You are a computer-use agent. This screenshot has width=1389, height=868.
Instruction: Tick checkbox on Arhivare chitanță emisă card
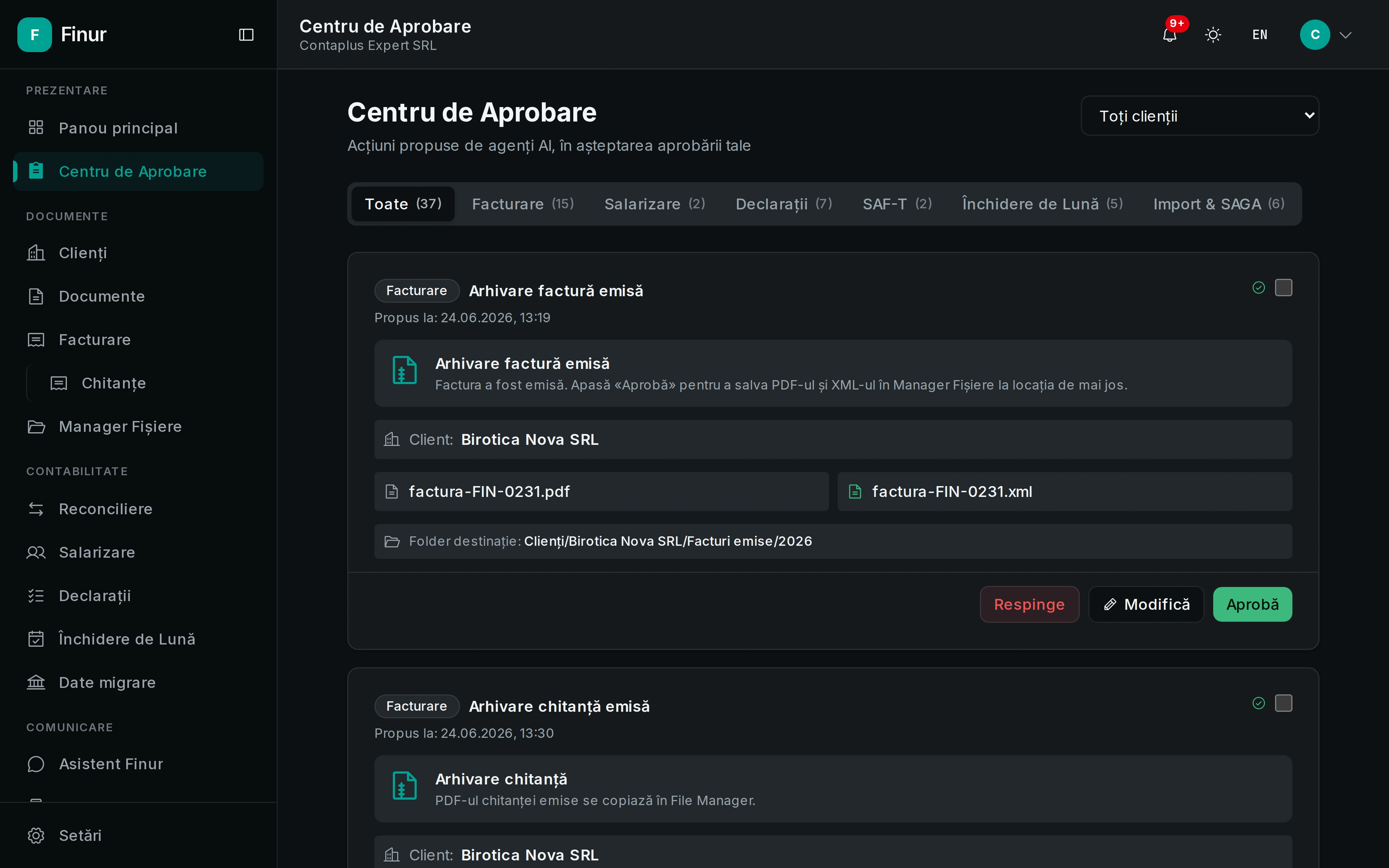click(x=1283, y=703)
